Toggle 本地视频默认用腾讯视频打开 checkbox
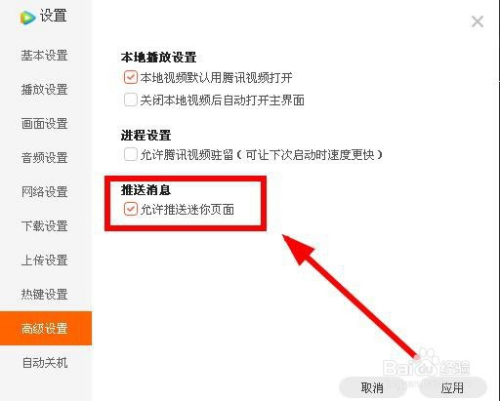Image resolution: width=500 pixels, height=401 pixels. 130,77
